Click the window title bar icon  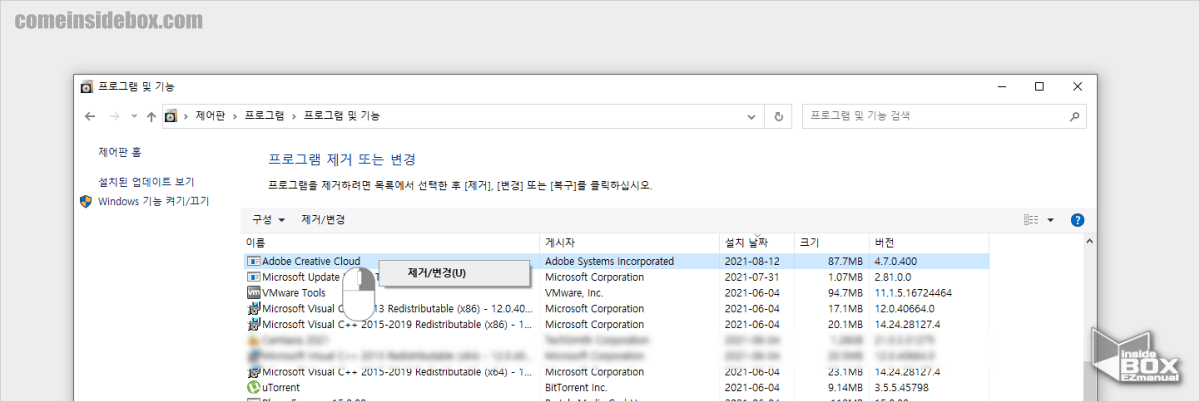87,87
